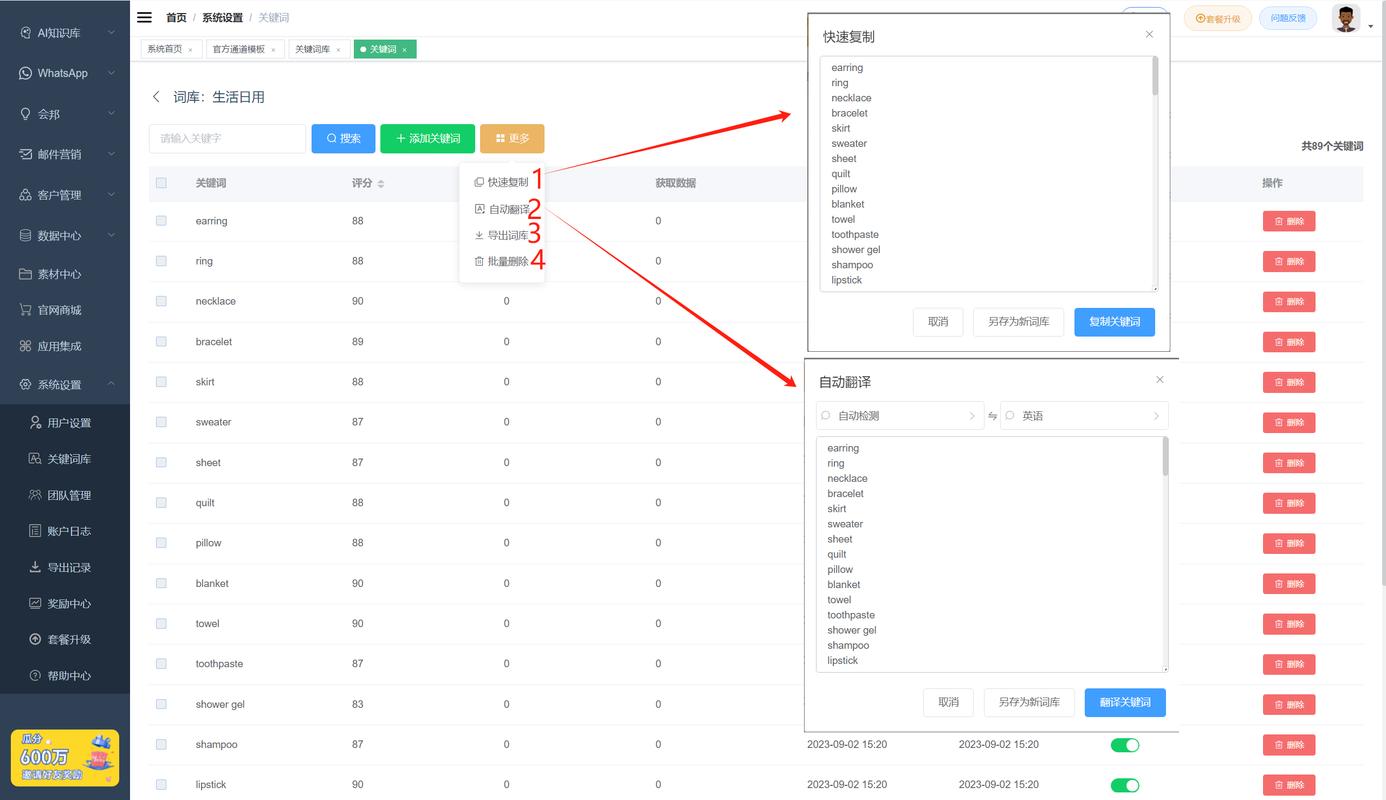The height and width of the screenshot is (800, 1386).
Task: Disable the green toggle on shampoo row
Action: tap(1124, 744)
